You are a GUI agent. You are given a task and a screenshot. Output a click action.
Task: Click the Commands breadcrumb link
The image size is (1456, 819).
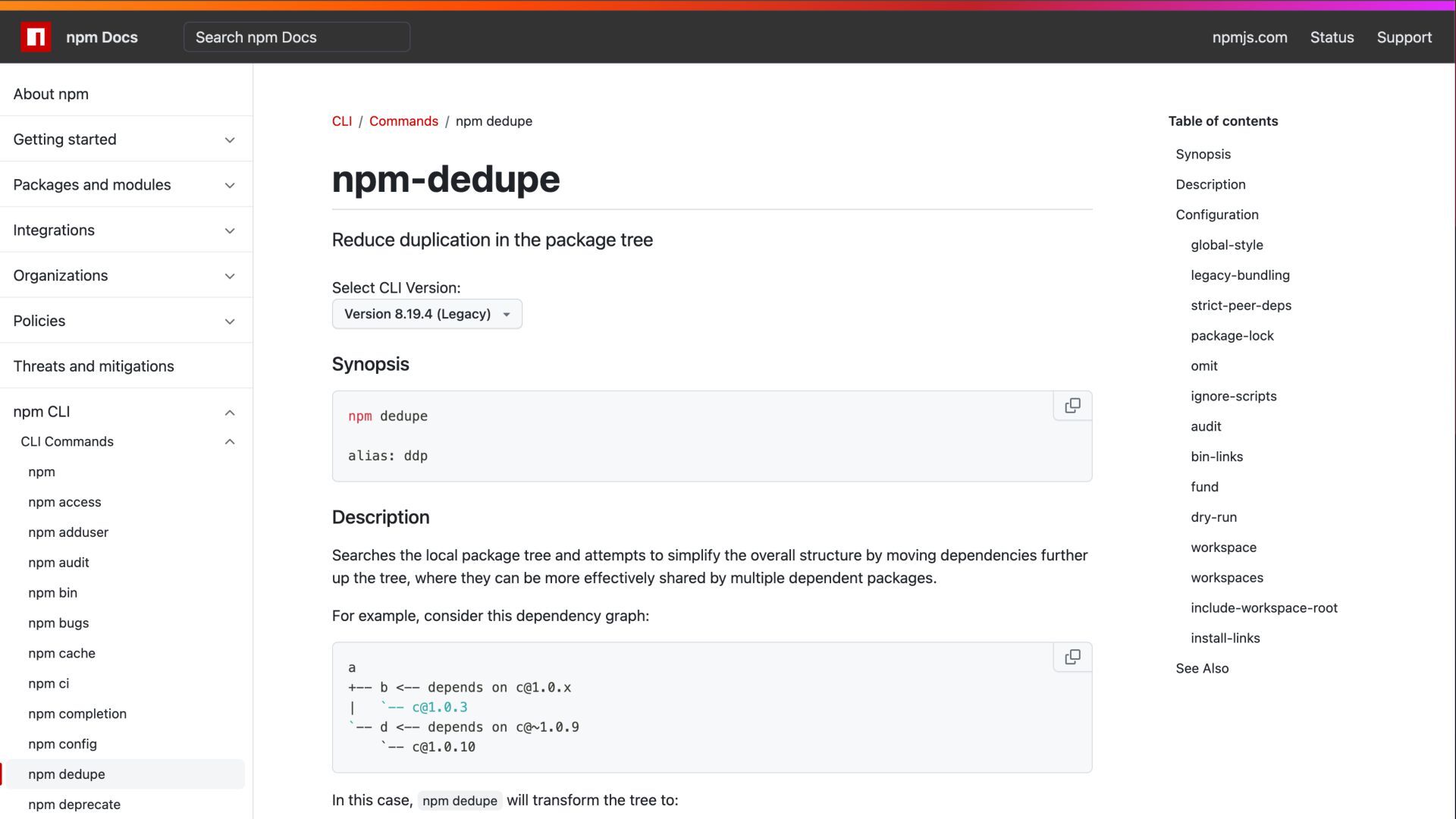[403, 121]
